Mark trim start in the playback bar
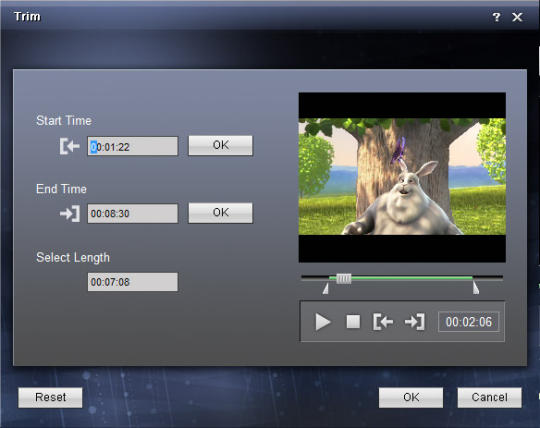Image resolution: width=540 pixels, height=428 pixels. coord(383,322)
